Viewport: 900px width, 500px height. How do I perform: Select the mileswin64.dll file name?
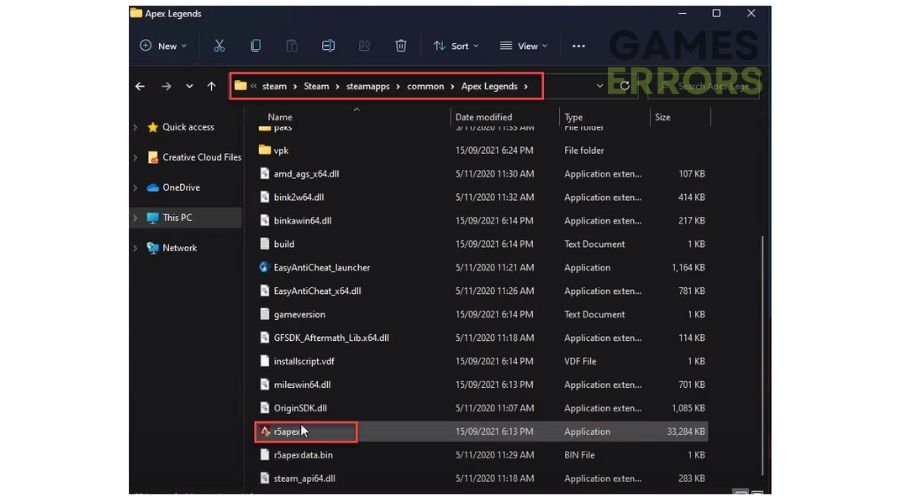(x=302, y=385)
